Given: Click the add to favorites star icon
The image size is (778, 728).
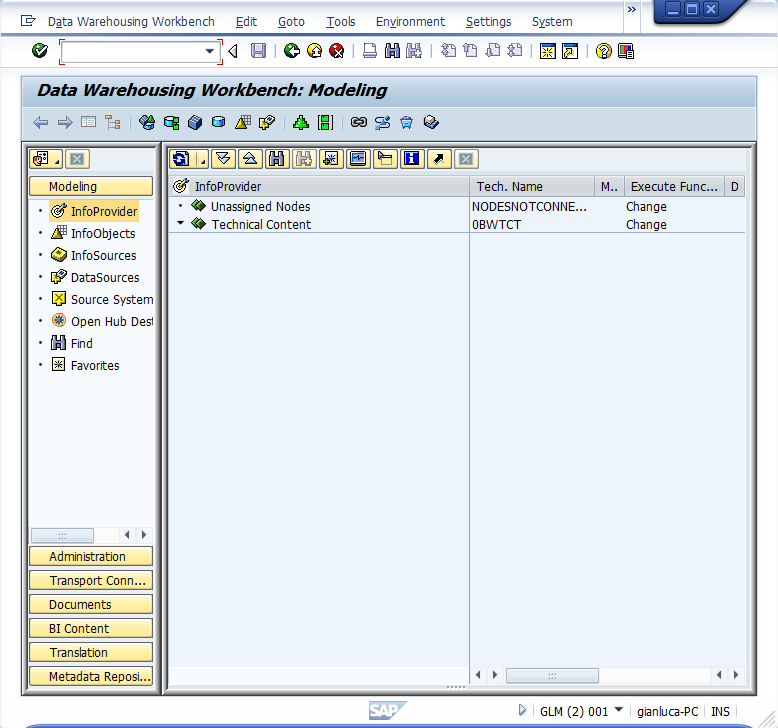Looking at the screenshot, I should pos(330,159).
